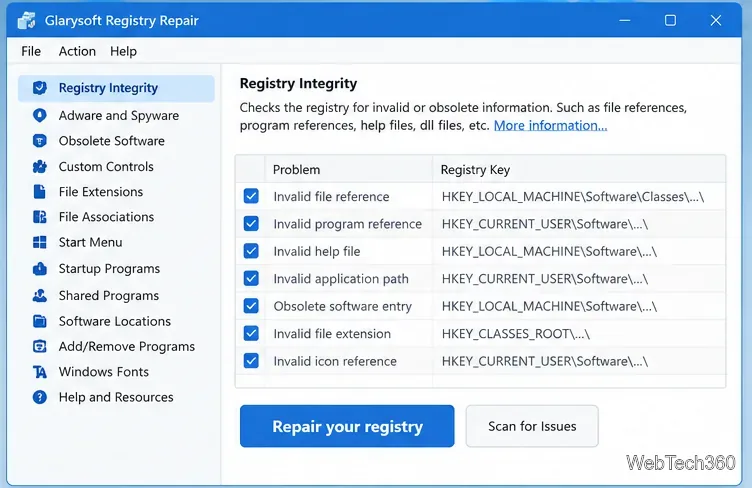
Task: Open the Help menu
Action: [x=123, y=51]
